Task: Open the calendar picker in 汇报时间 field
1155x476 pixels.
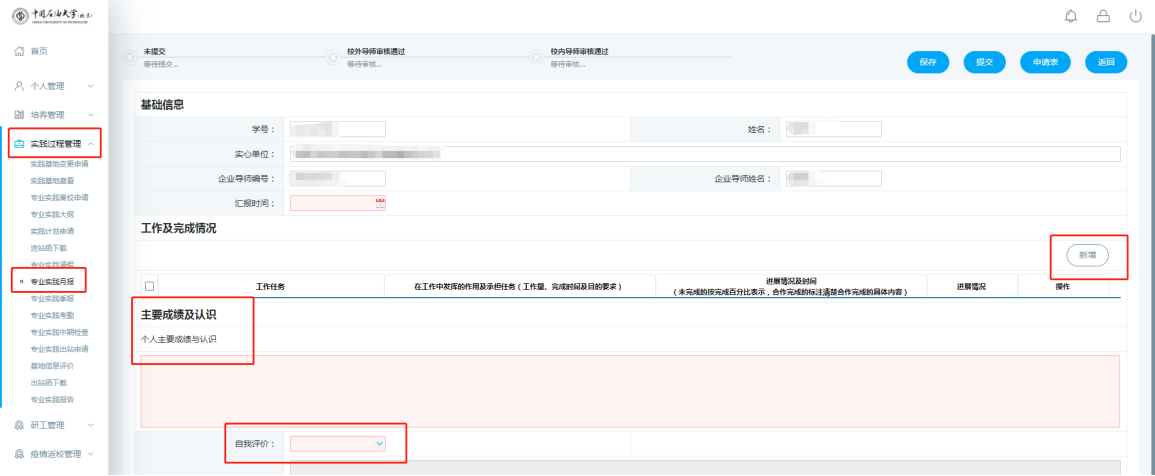Action: coord(379,203)
